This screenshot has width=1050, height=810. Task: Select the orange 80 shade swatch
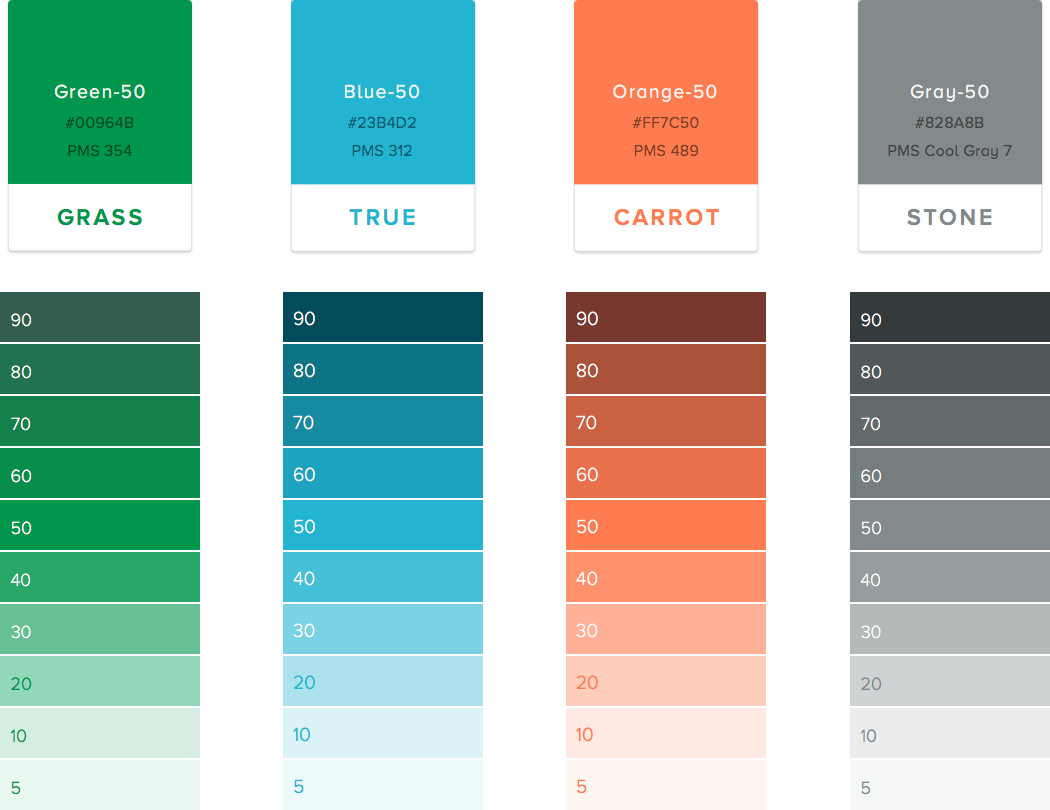pyautogui.click(x=666, y=369)
